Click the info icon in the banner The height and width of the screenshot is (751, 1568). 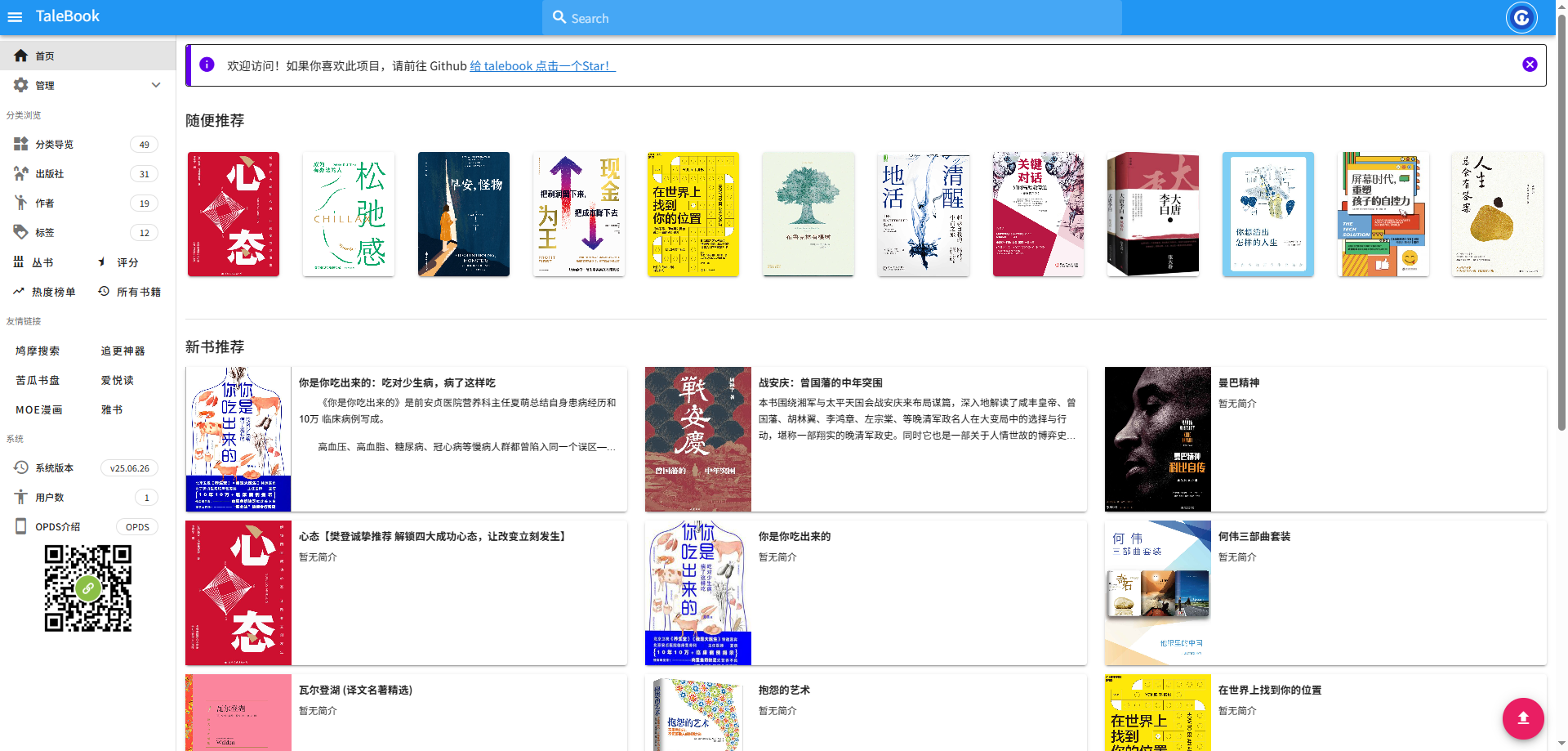click(207, 65)
